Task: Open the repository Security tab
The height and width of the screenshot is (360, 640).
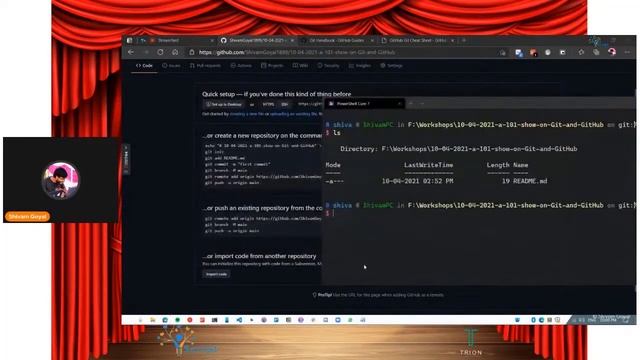Action: point(329,65)
